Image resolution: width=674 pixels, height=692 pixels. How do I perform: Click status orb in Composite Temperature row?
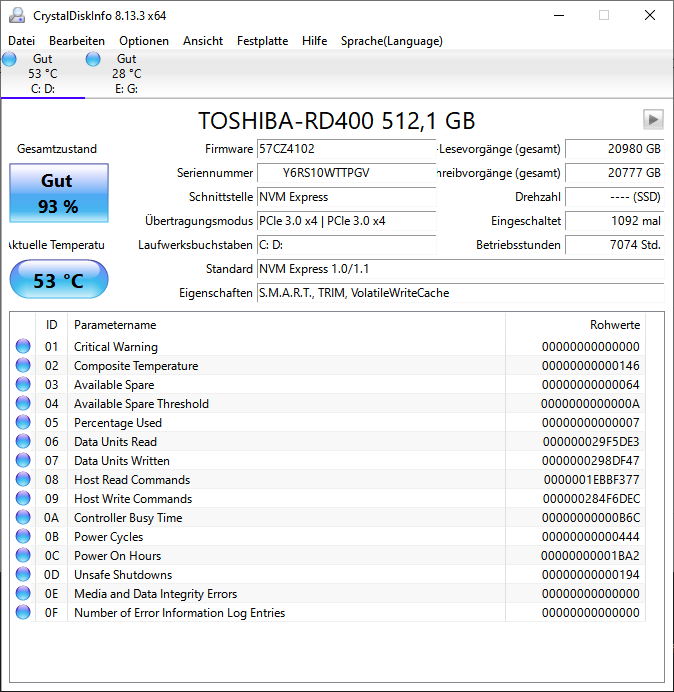23,365
